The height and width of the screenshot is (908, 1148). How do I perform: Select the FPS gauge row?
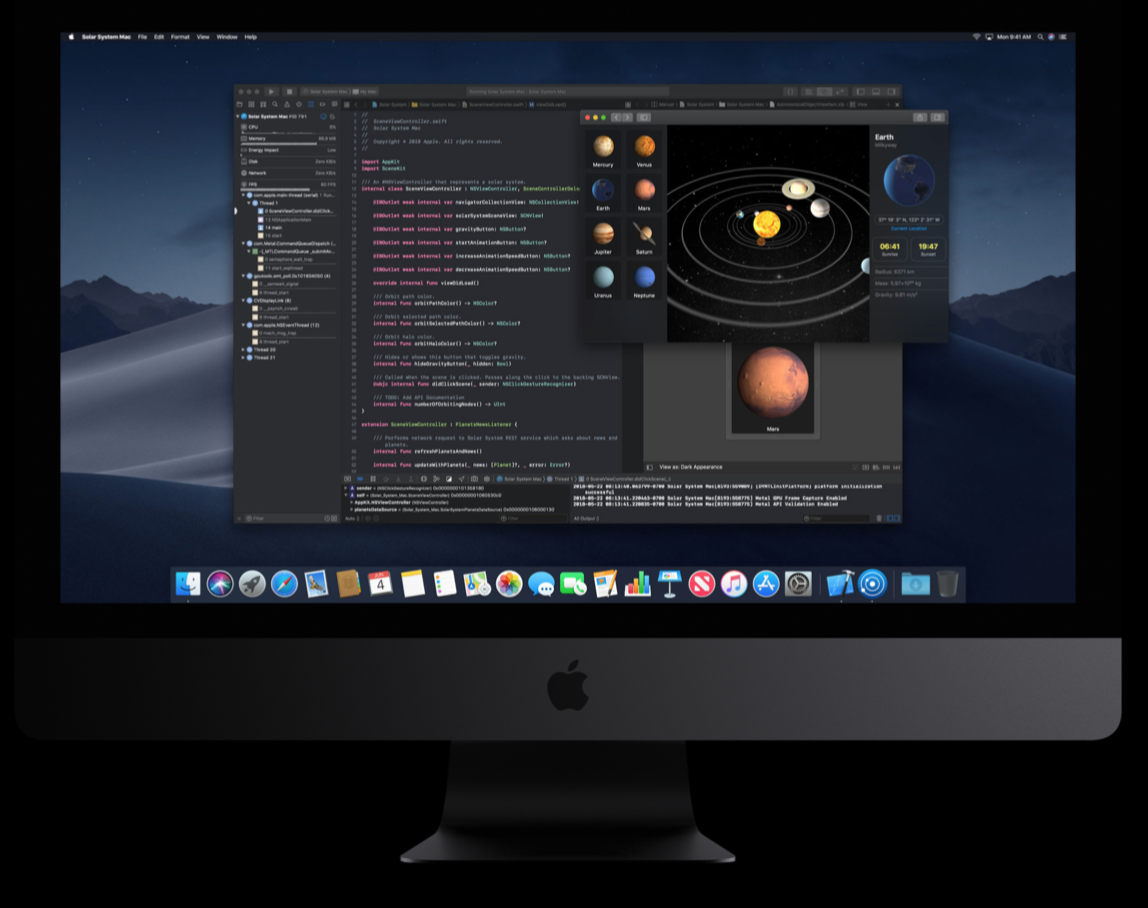288,185
